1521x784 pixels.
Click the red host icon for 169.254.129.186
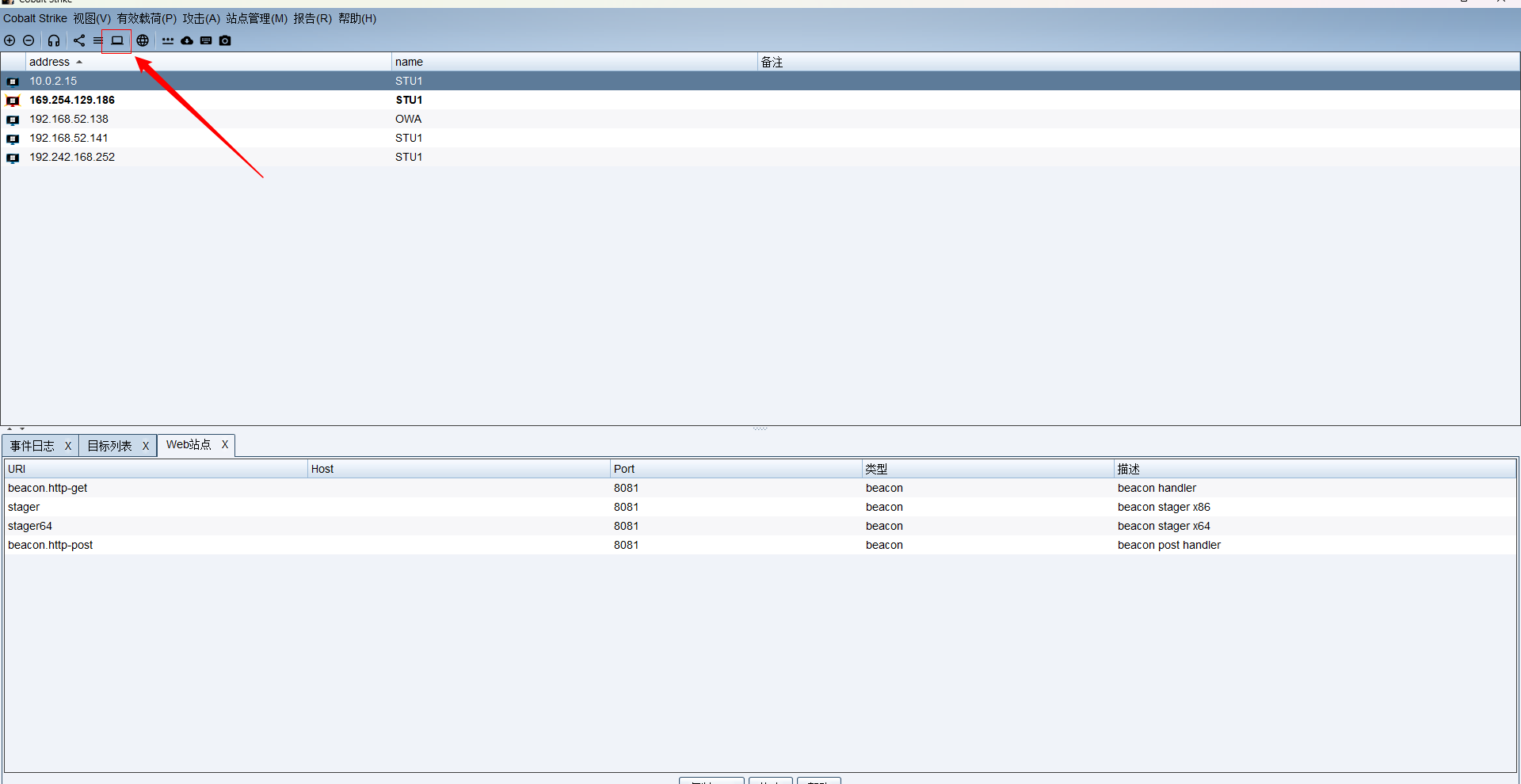tap(13, 101)
